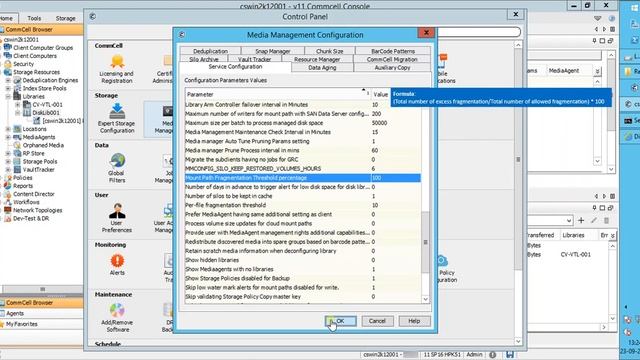This screenshot has height=360, width=640.
Task: Expand MediaAgents tree node
Action: tap(8, 138)
